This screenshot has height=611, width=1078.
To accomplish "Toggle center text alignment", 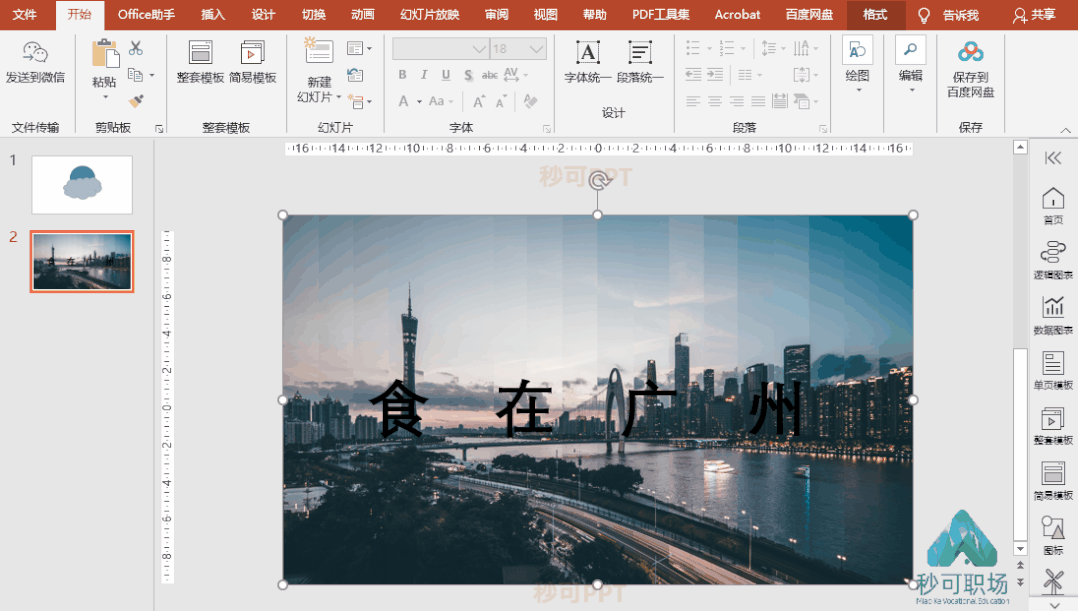I will [x=715, y=102].
